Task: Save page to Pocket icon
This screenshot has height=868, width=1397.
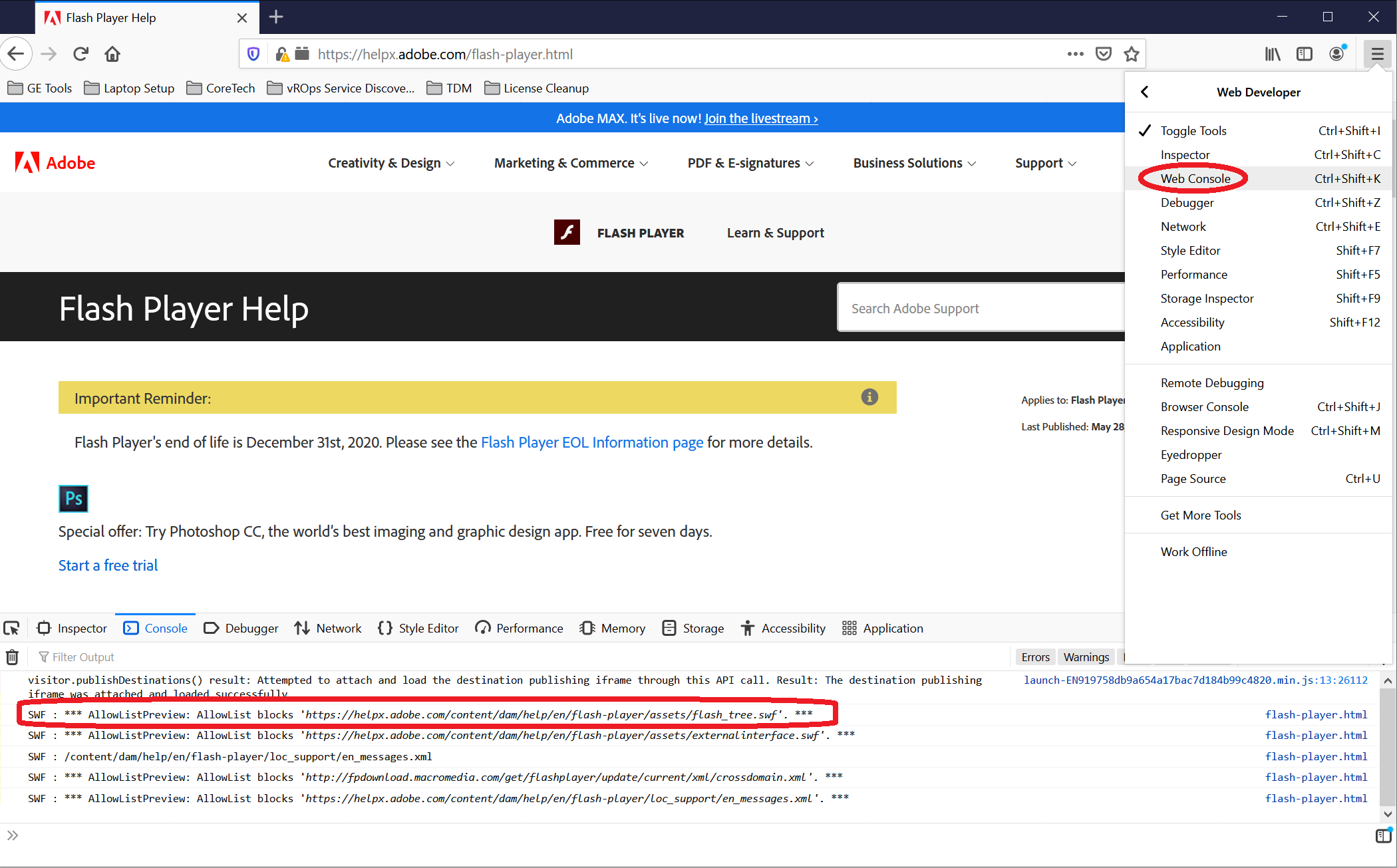Action: [1104, 54]
